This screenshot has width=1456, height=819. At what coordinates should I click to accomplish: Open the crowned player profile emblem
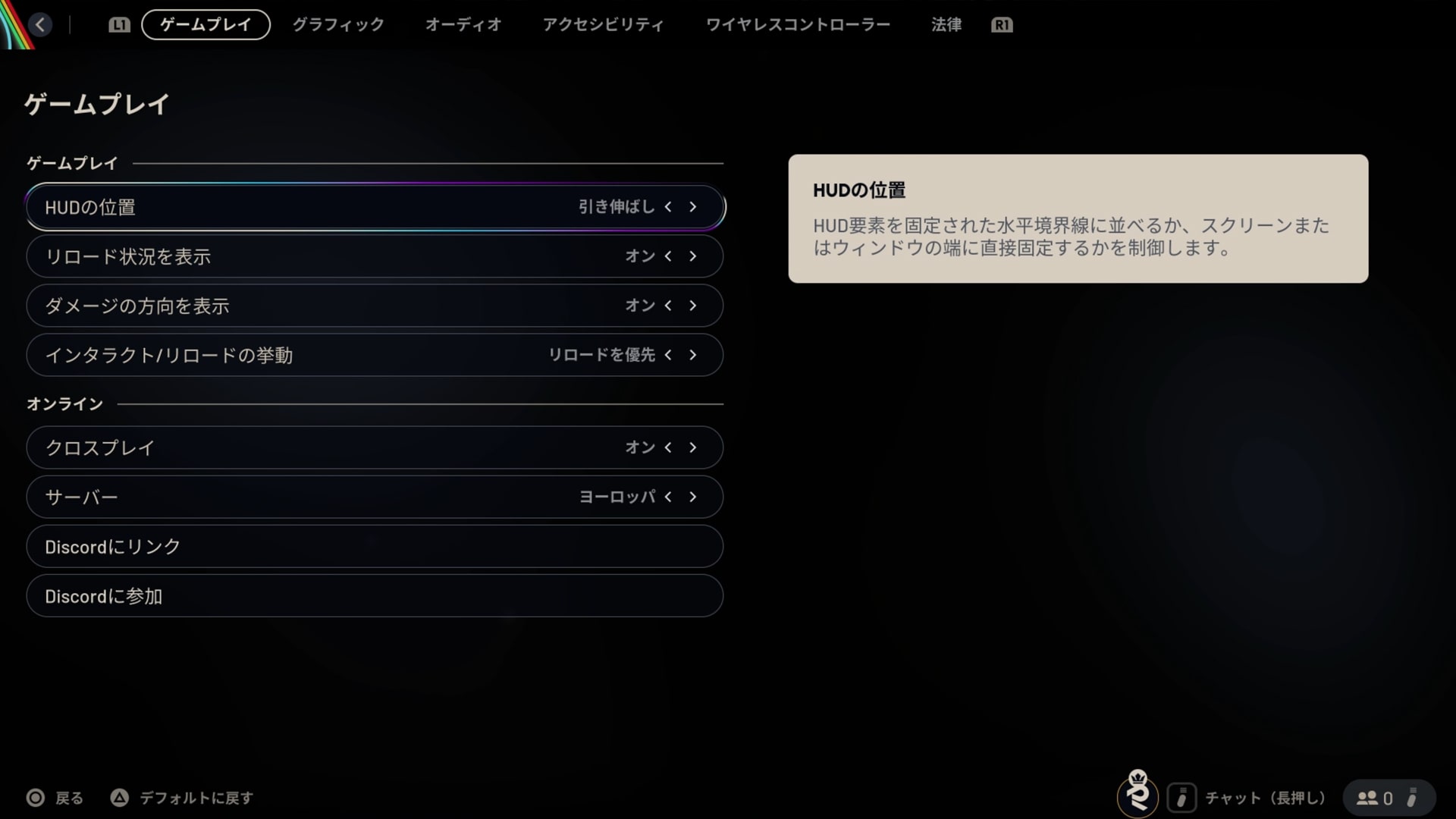1137,794
